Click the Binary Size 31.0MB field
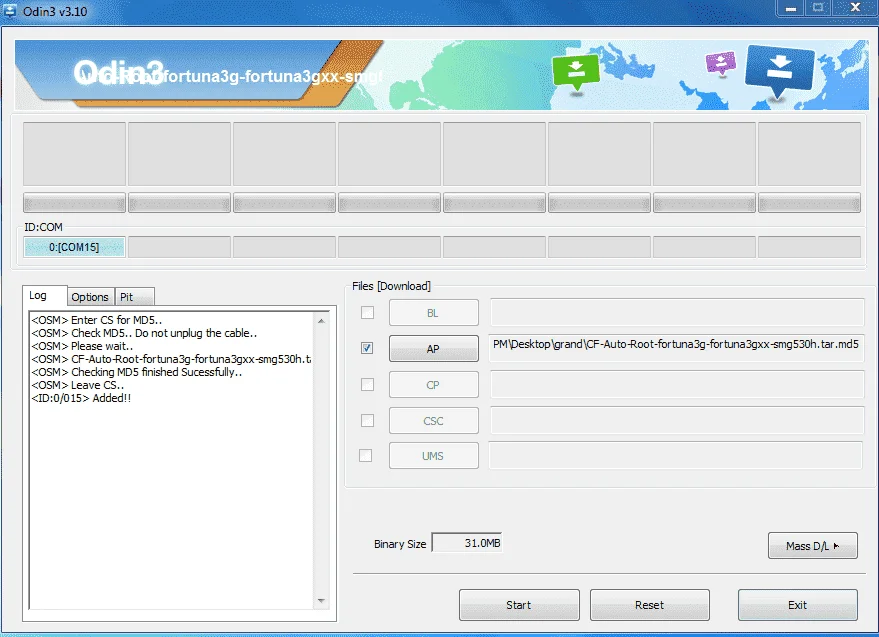 [x=466, y=543]
